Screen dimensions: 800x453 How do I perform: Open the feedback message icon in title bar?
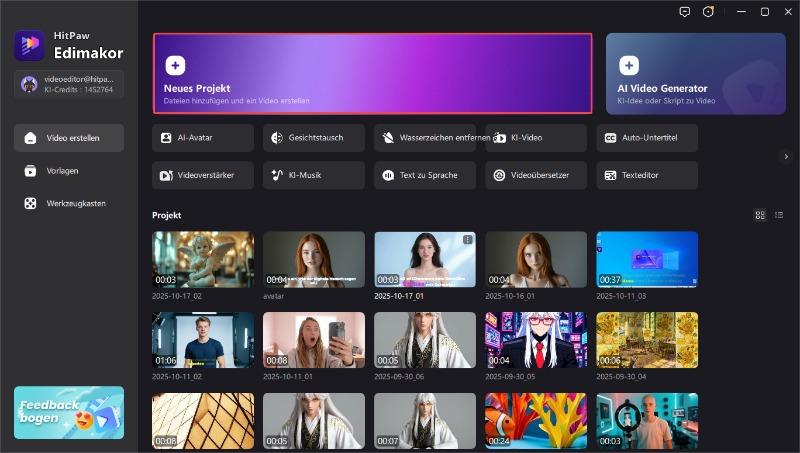(684, 12)
